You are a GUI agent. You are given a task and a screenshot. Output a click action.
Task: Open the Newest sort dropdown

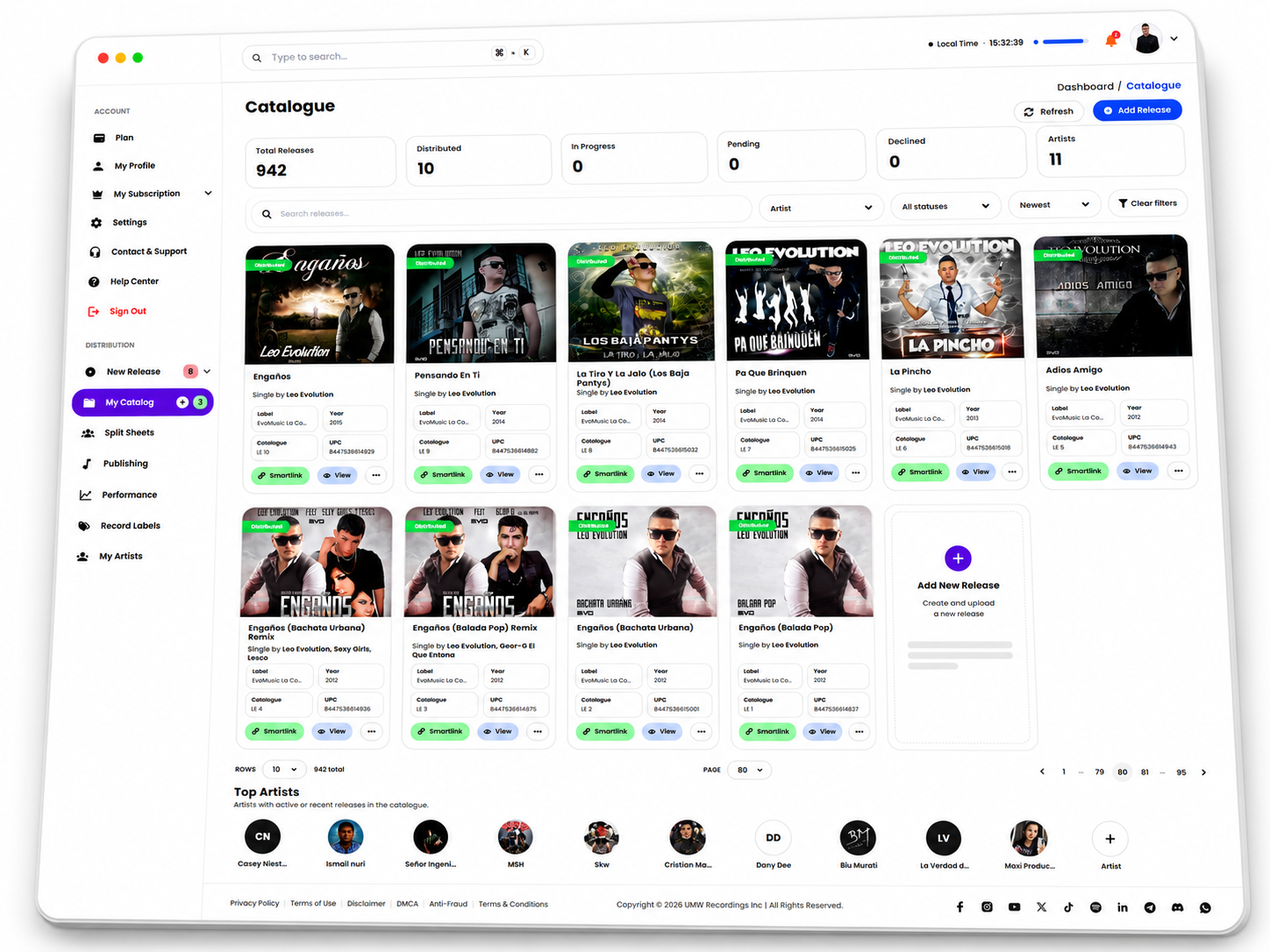1054,204
